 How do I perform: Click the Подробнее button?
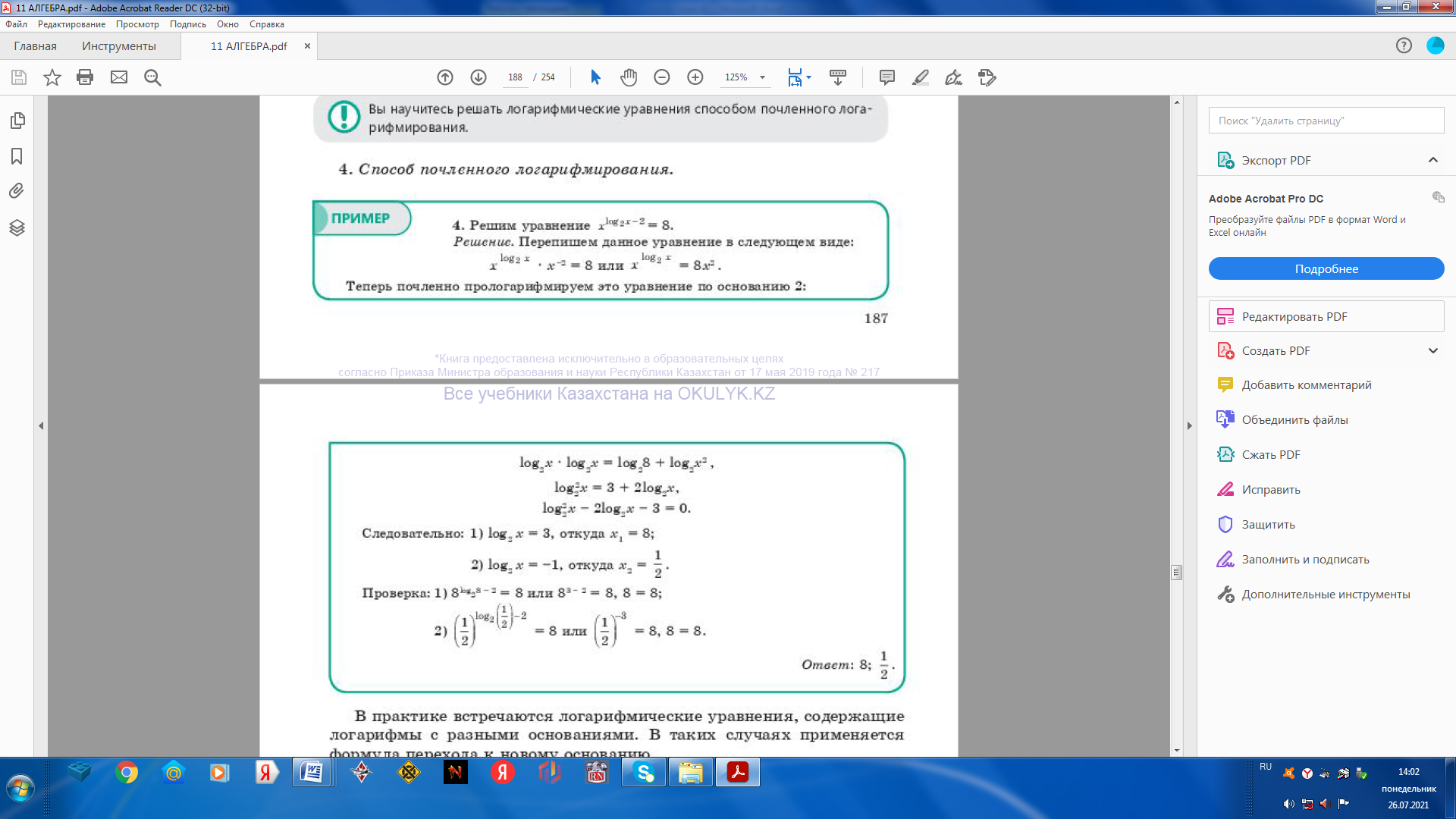coord(1326,269)
